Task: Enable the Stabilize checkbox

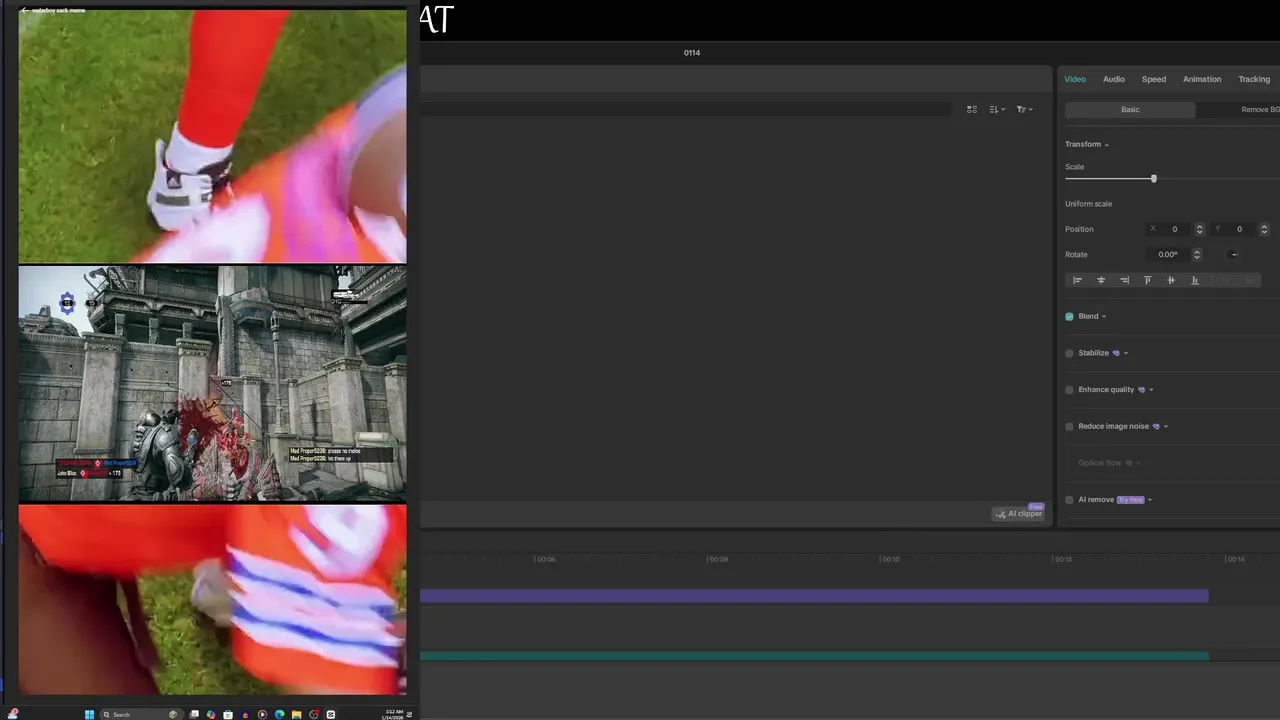Action: (1069, 353)
